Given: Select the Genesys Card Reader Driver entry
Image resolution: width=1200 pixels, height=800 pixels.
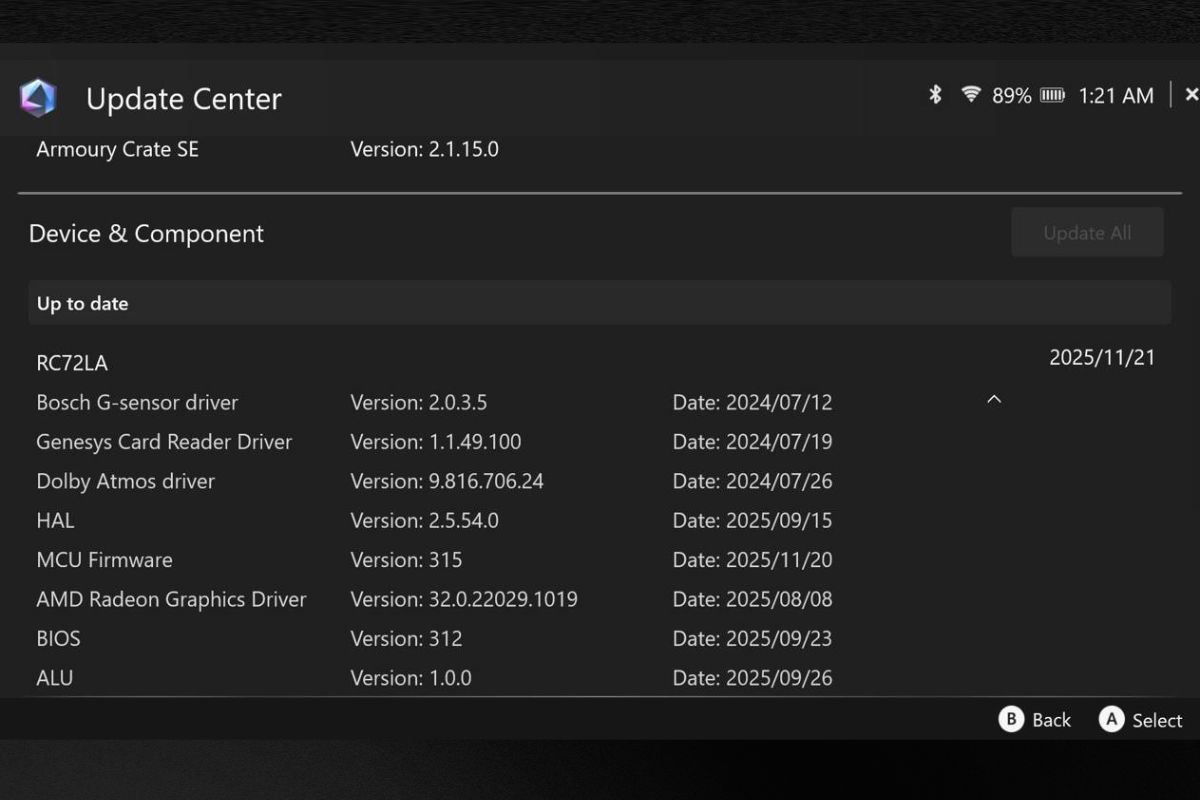Looking at the screenshot, I should (164, 442).
